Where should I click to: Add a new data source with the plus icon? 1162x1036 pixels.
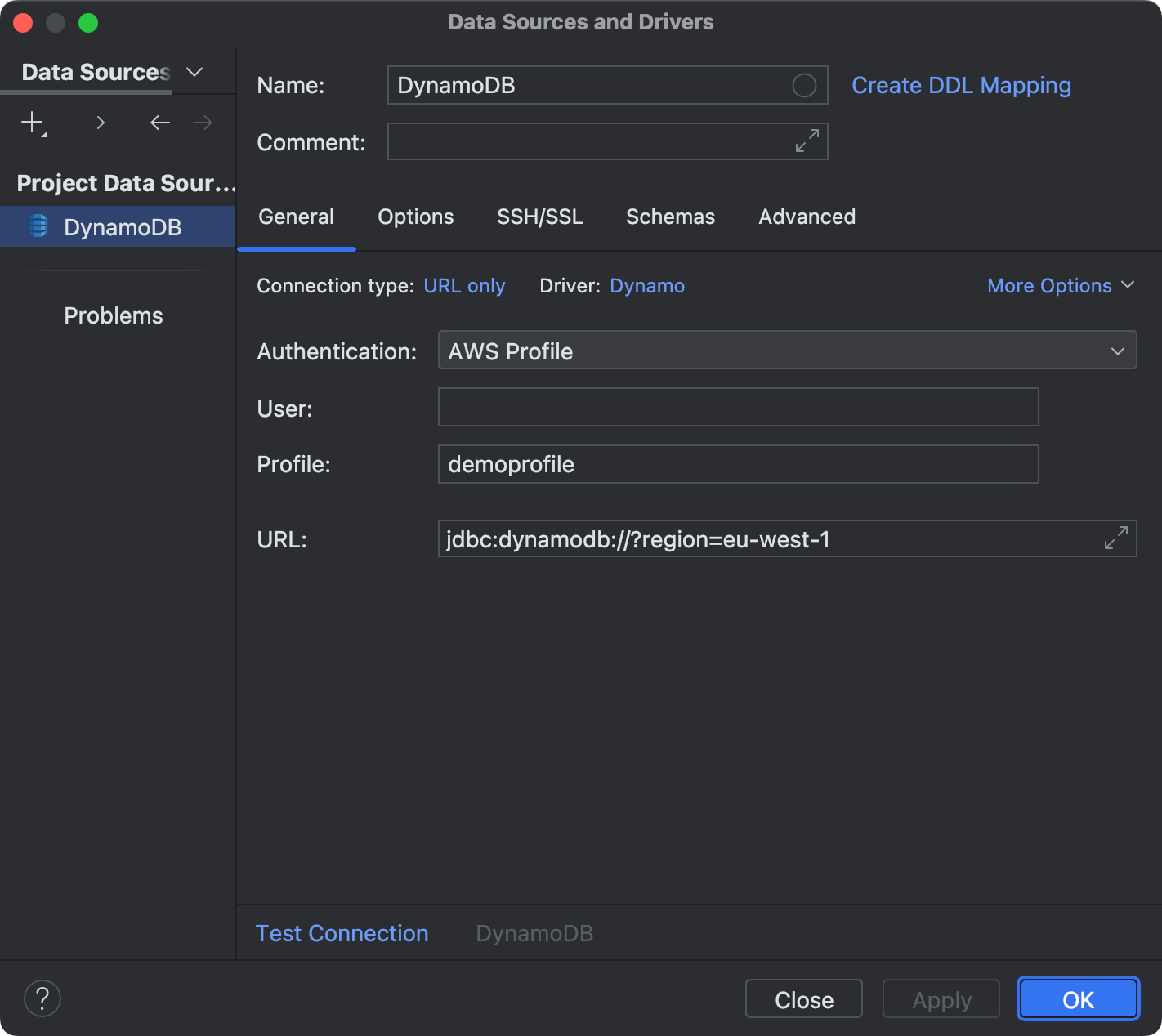[31, 123]
